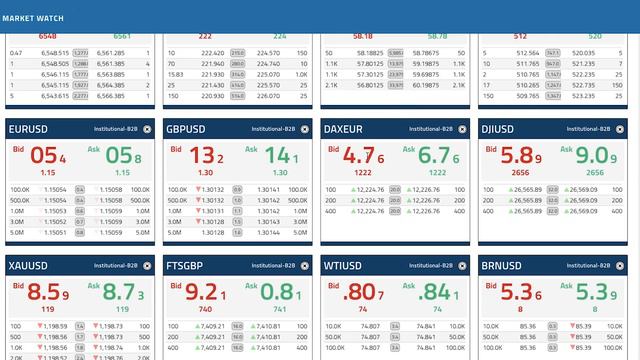
Task: Click the DAXEUR Ask price 6.7 6
Action: pos(438,156)
